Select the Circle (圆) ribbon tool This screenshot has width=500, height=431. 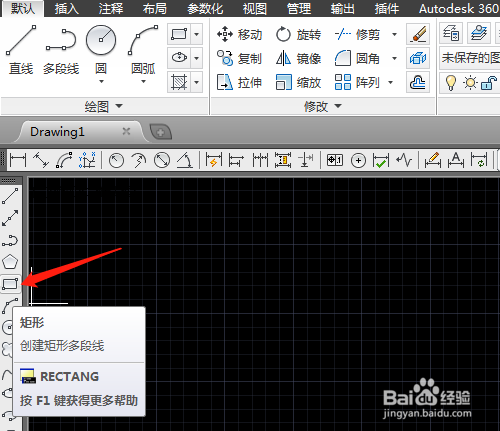coord(101,50)
